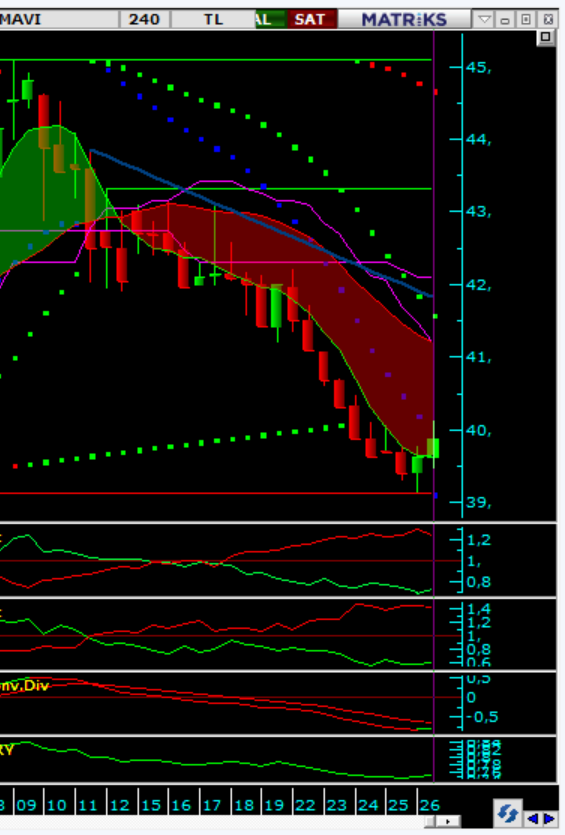Image resolution: width=565 pixels, height=835 pixels.
Task: Click the '24' date label on time axis
Action: (x=368, y=805)
